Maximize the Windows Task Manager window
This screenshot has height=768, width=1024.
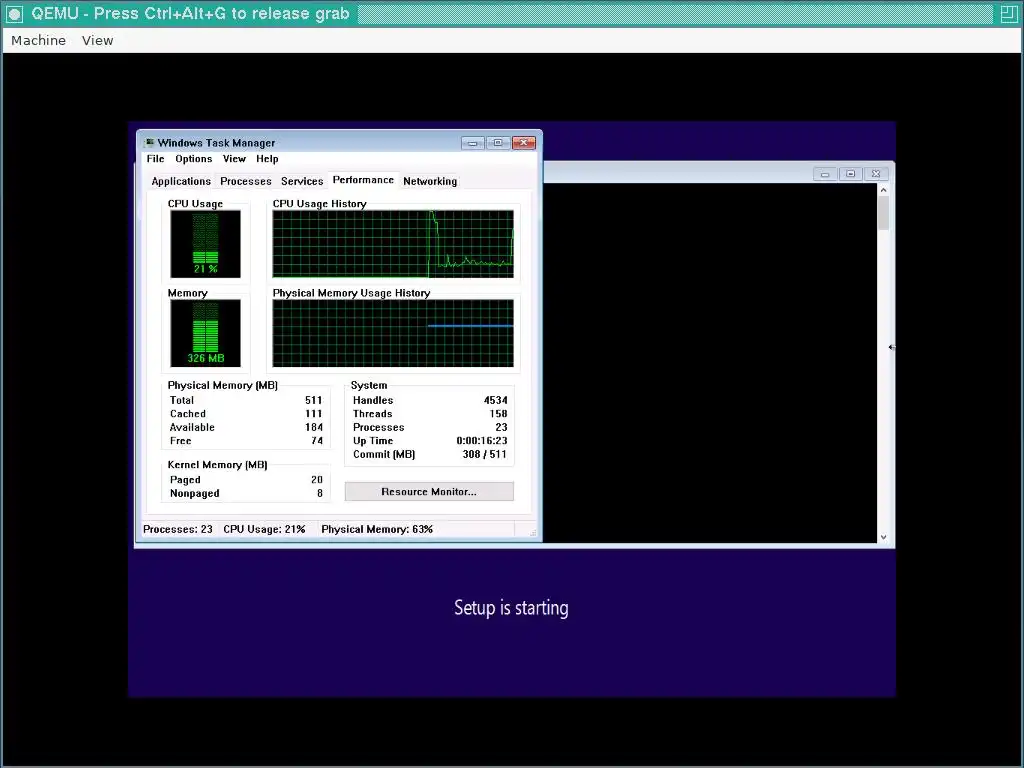[x=498, y=142]
